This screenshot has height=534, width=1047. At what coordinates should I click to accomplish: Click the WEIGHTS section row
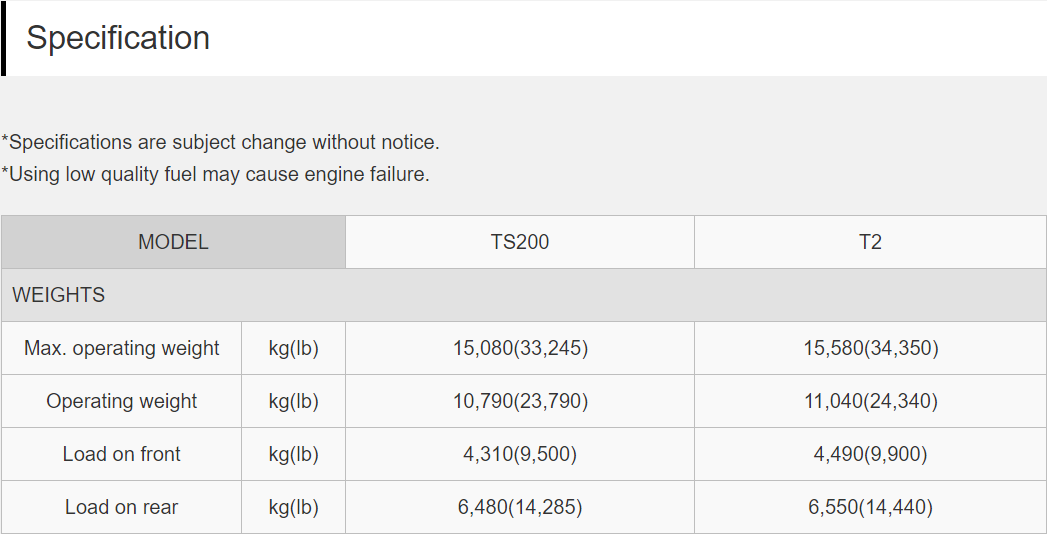[524, 295]
